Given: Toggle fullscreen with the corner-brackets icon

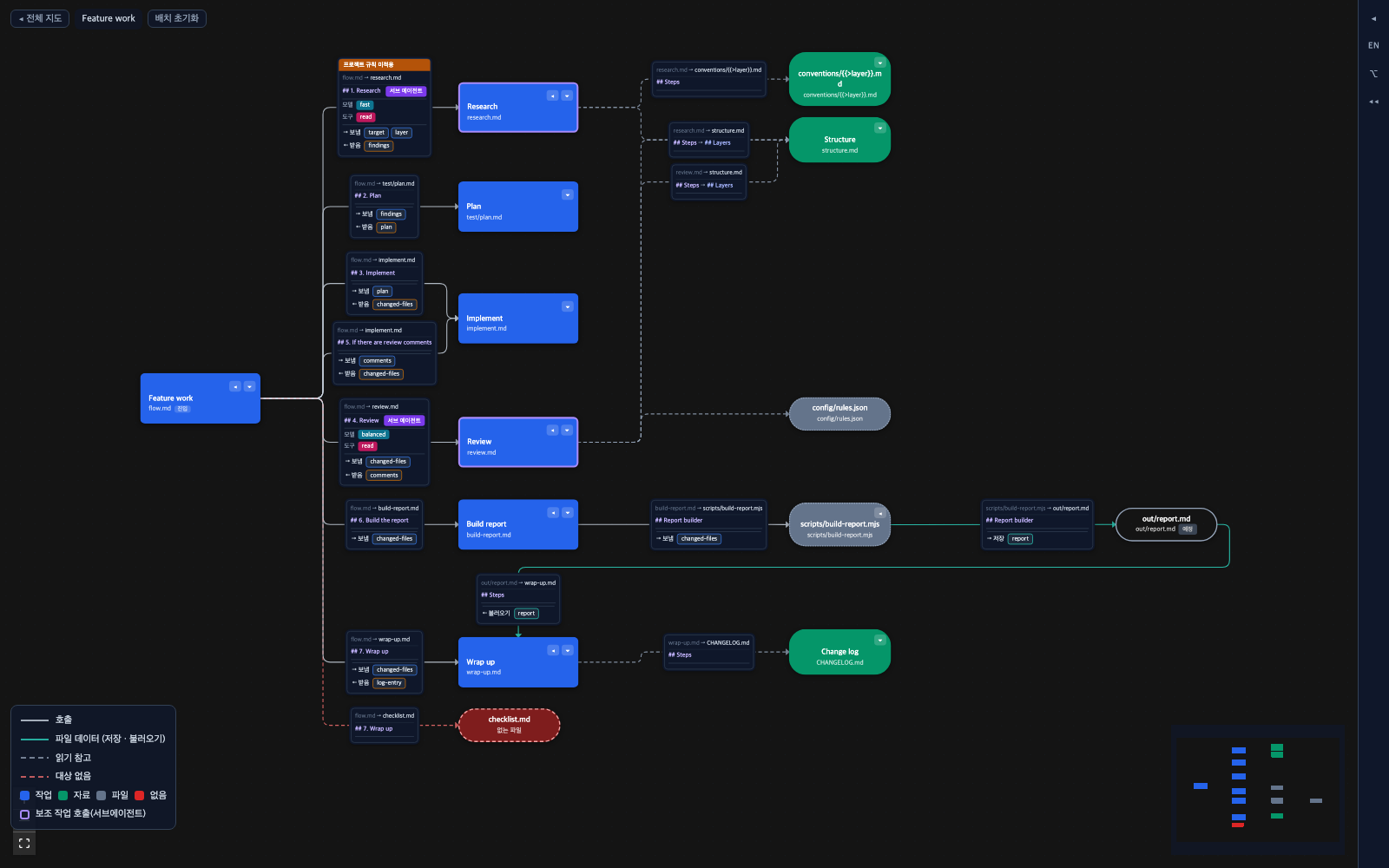Looking at the screenshot, I should click(x=24, y=843).
